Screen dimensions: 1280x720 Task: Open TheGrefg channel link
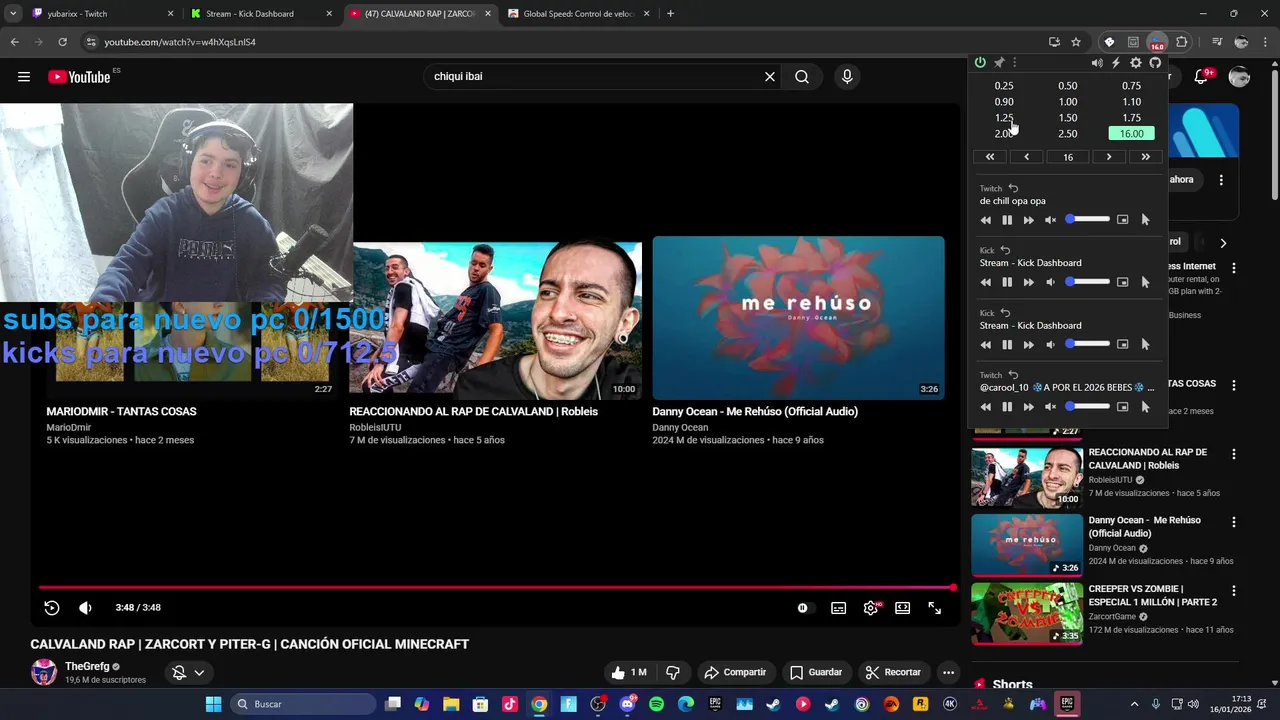(87, 667)
